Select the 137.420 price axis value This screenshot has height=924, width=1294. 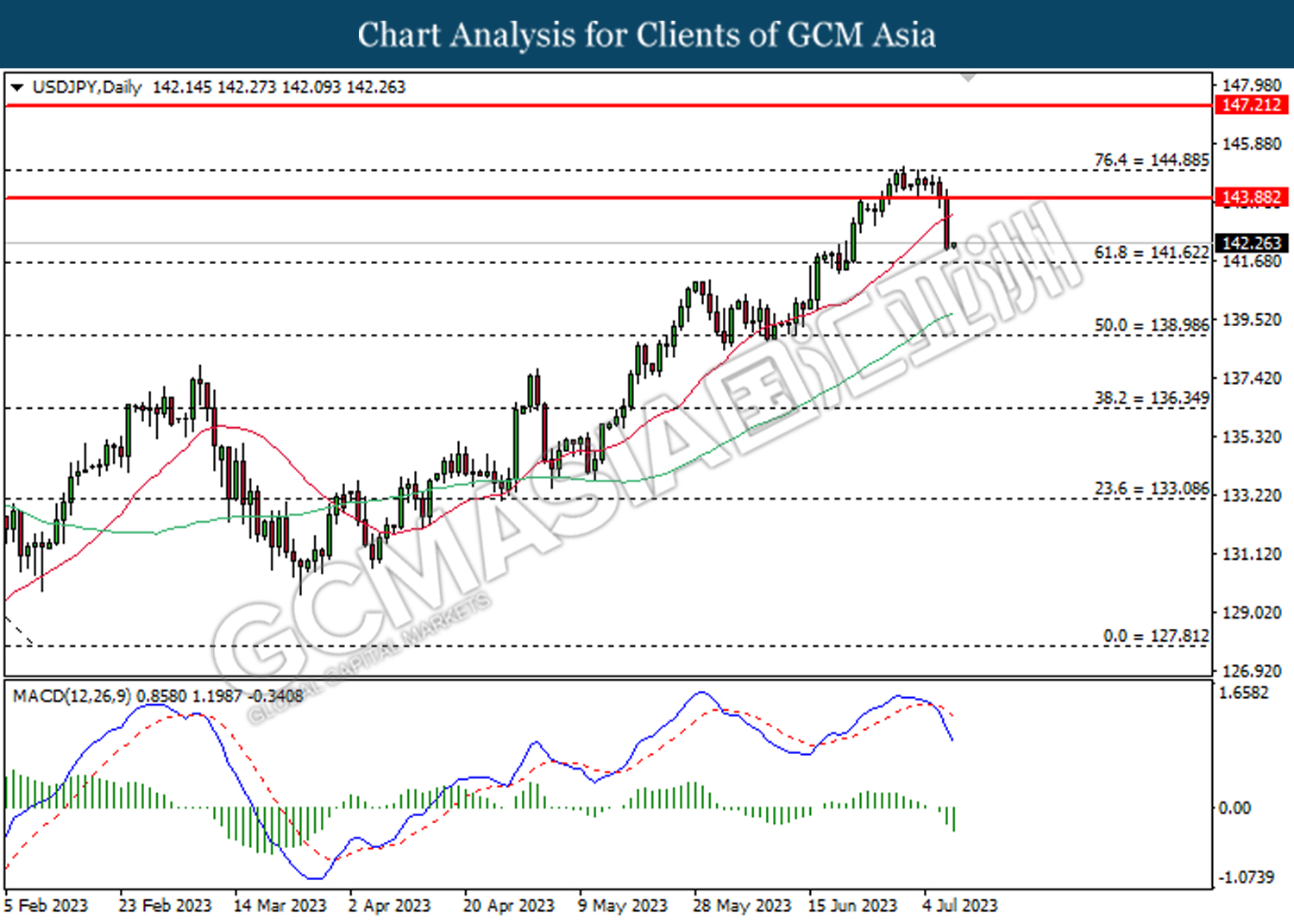(x=1252, y=378)
